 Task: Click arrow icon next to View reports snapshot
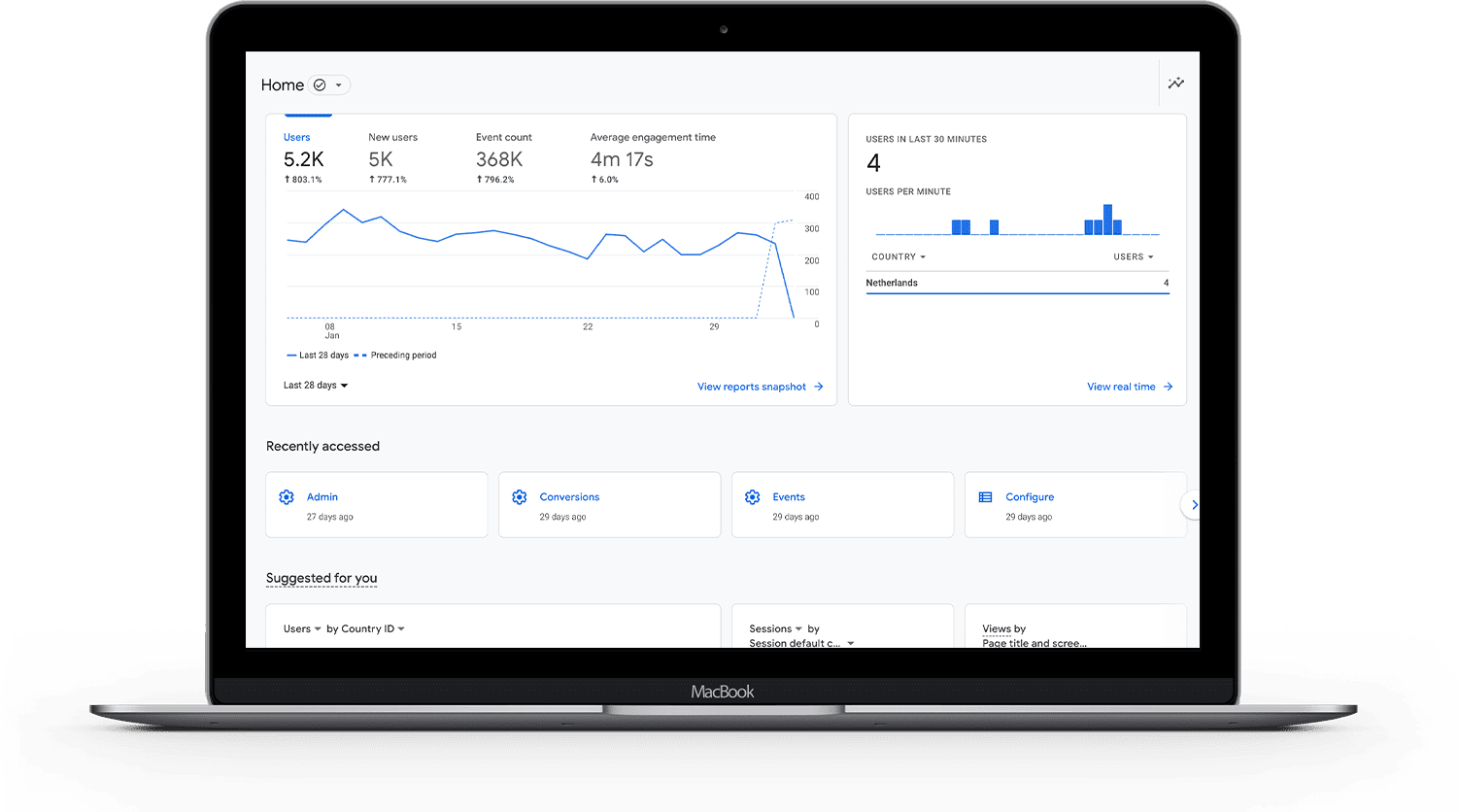click(819, 387)
